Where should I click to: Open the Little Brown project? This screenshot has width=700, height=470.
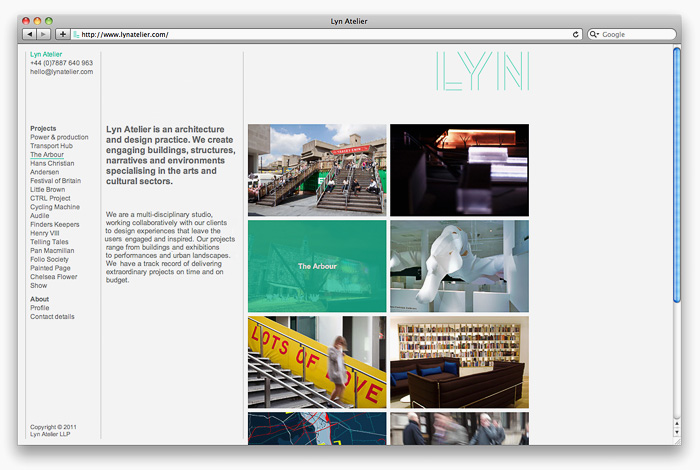(47, 189)
